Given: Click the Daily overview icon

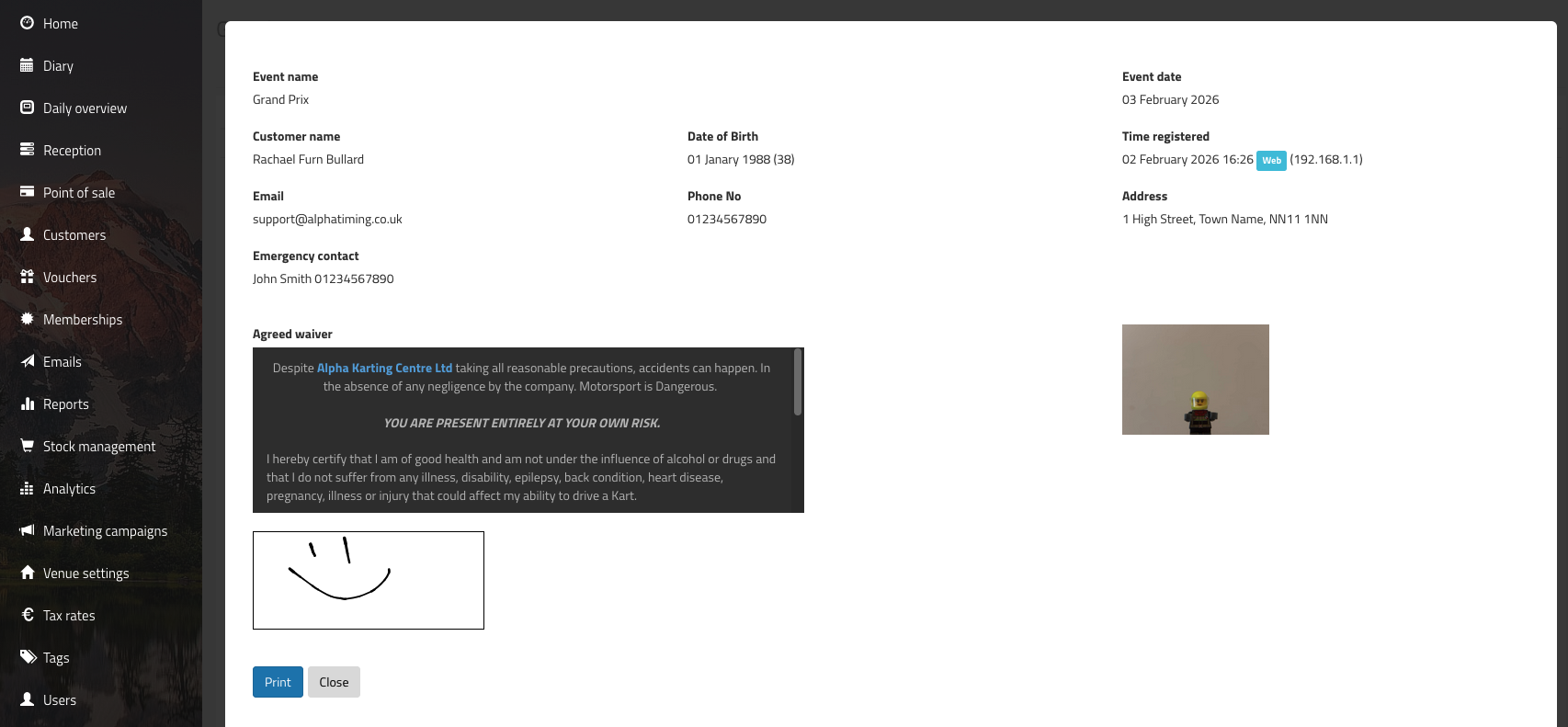Looking at the screenshot, I should pyautogui.click(x=28, y=108).
